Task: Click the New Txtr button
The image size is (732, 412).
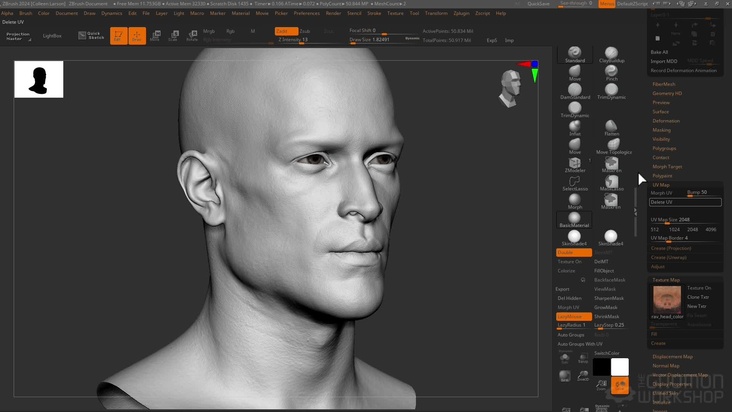Action: pyautogui.click(x=697, y=306)
